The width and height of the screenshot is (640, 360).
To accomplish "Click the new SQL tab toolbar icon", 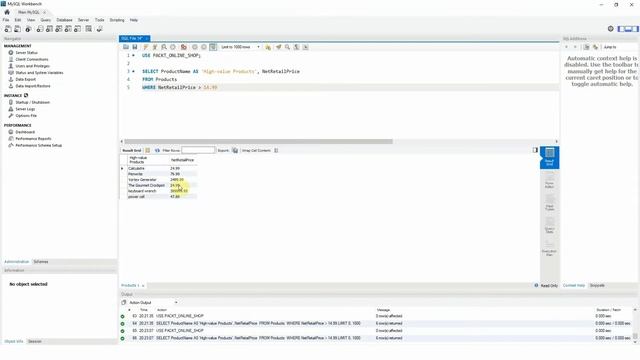I will pyautogui.click(x=8, y=29).
